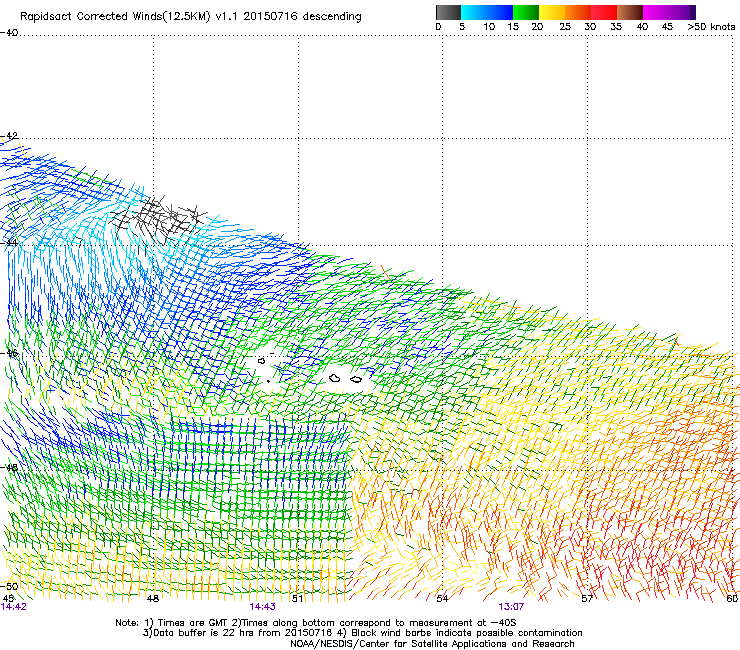Click the yellow 20-25 knots legend swatch
The height and width of the screenshot is (650, 740).
552,12
